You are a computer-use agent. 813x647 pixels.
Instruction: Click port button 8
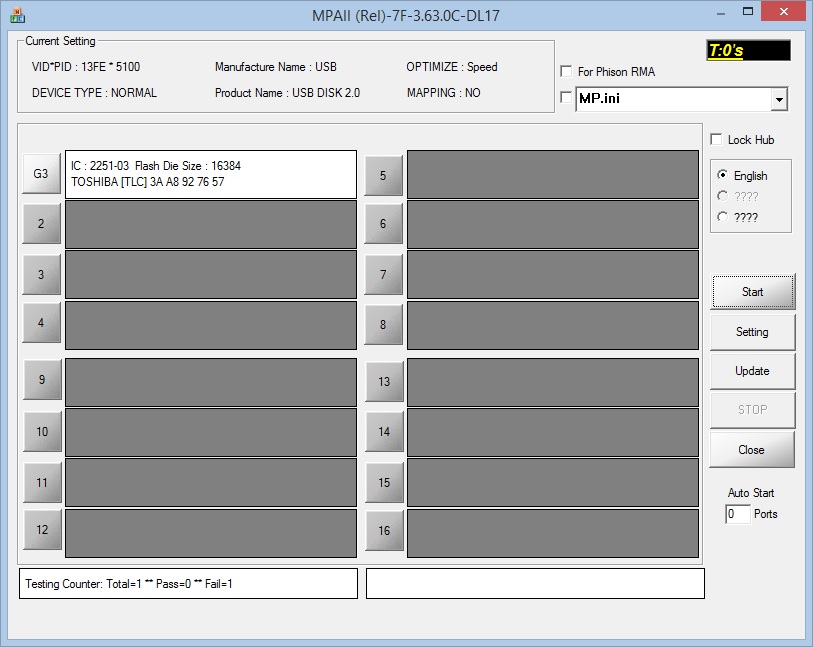tap(383, 325)
